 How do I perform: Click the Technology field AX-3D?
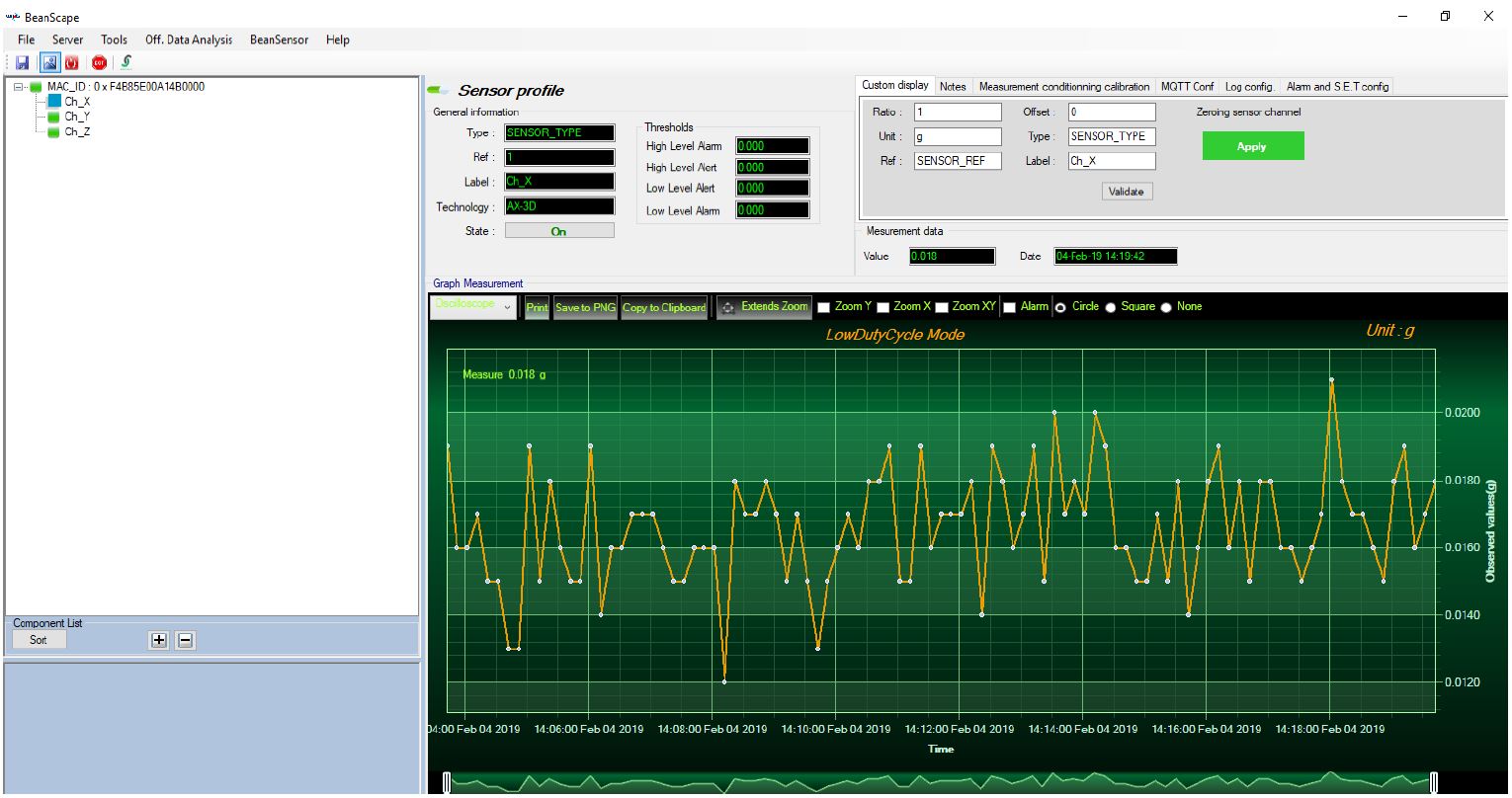tap(559, 206)
